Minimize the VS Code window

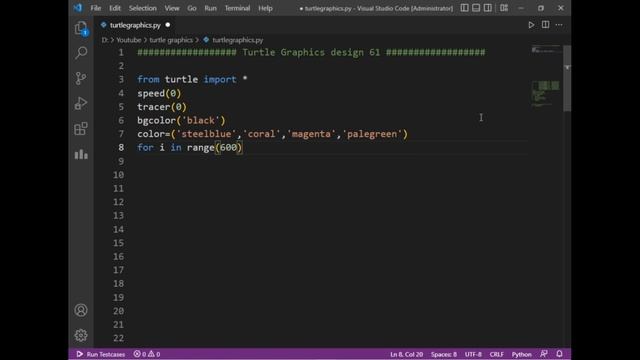coord(521,8)
